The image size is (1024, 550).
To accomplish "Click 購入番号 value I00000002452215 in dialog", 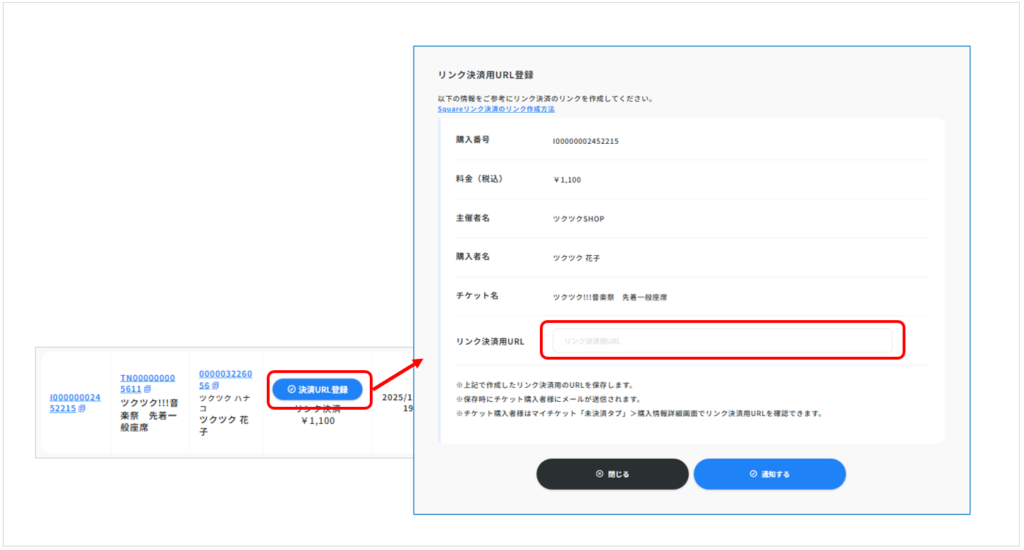I will 585,141.
